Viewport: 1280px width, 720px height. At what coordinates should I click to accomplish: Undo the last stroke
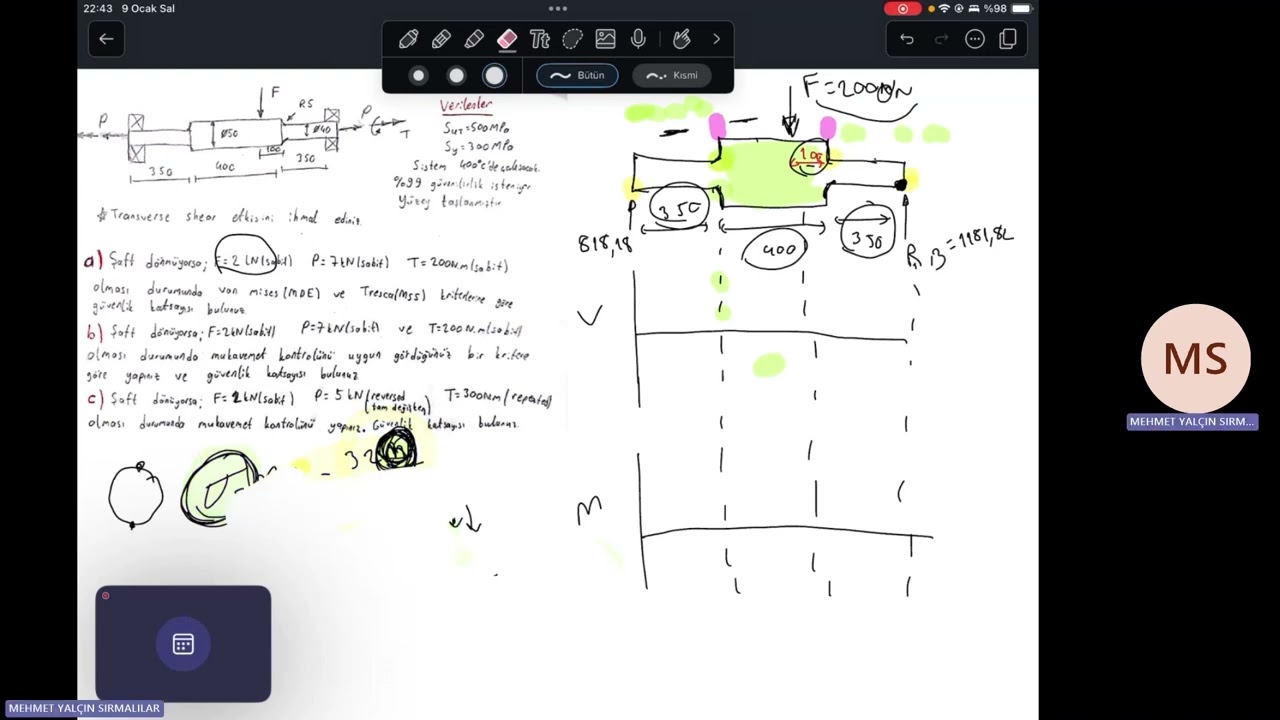(907, 39)
